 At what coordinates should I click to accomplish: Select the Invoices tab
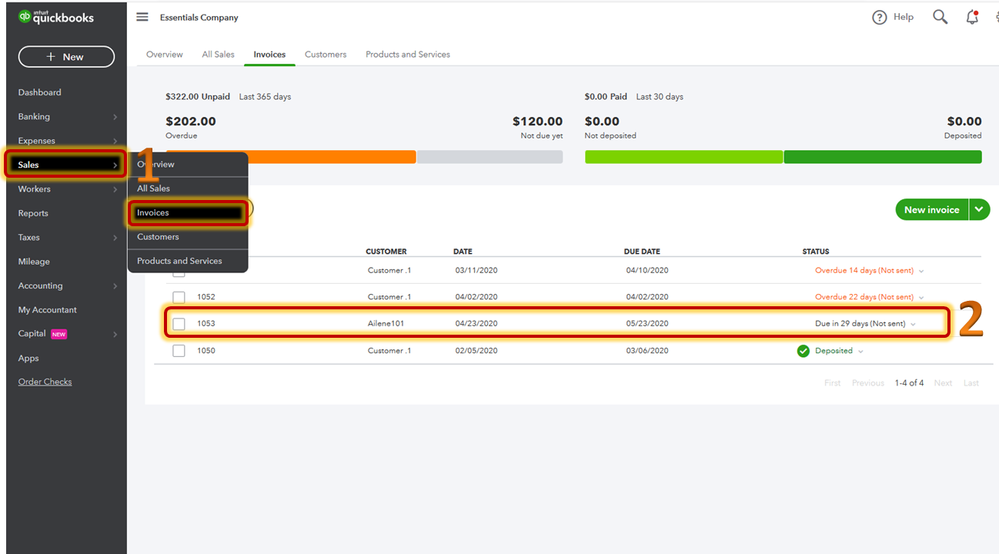[270, 55]
